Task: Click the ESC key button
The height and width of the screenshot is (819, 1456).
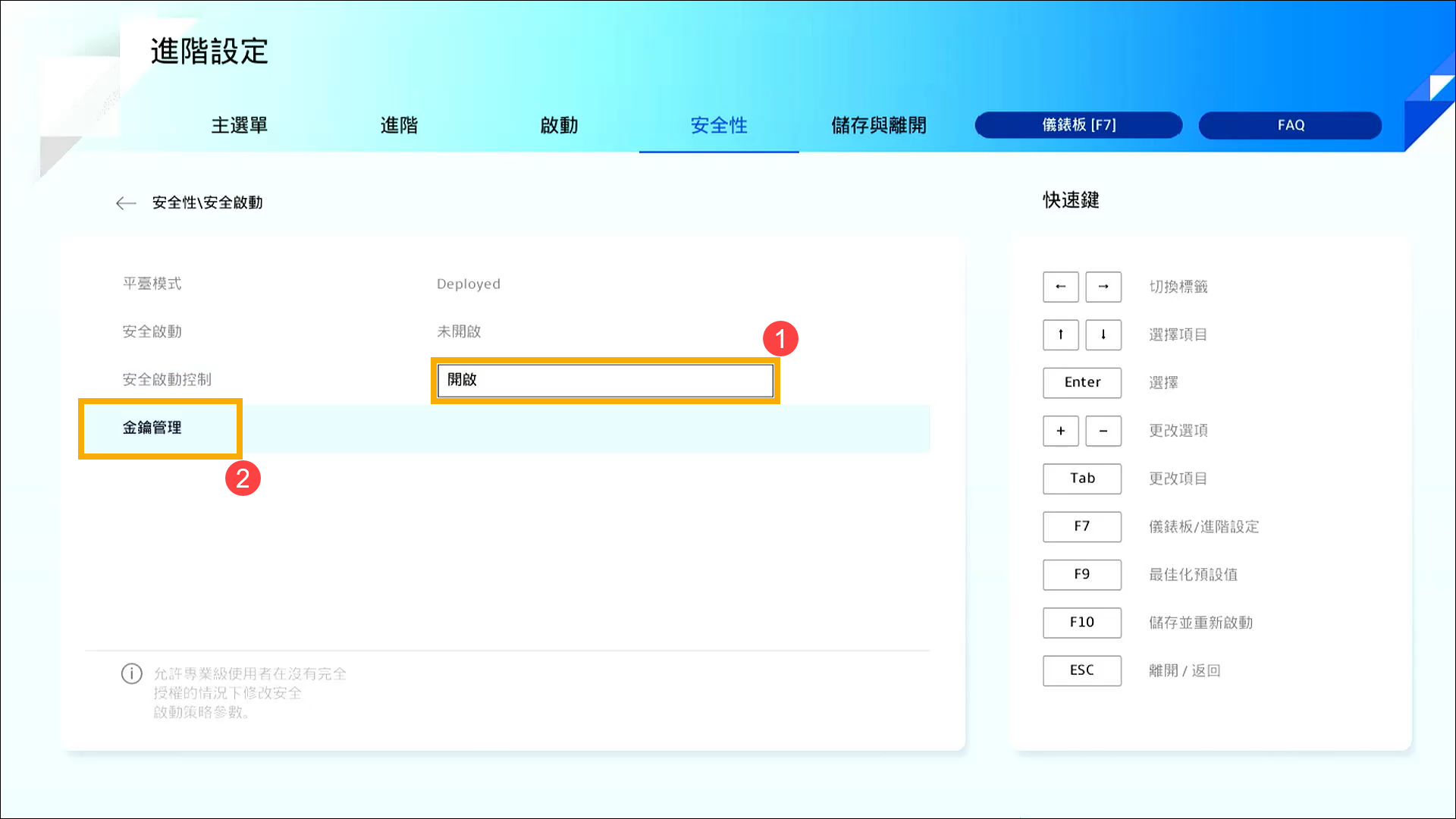Action: coord(1081,670)
